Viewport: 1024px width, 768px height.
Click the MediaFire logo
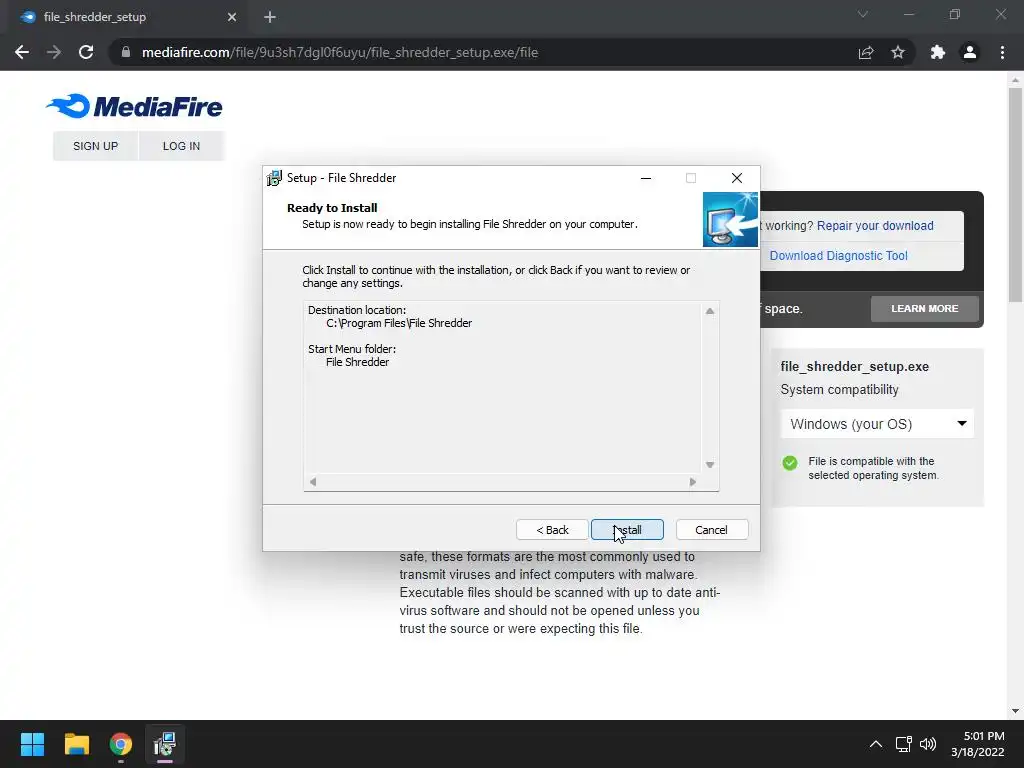coord(135,106)
